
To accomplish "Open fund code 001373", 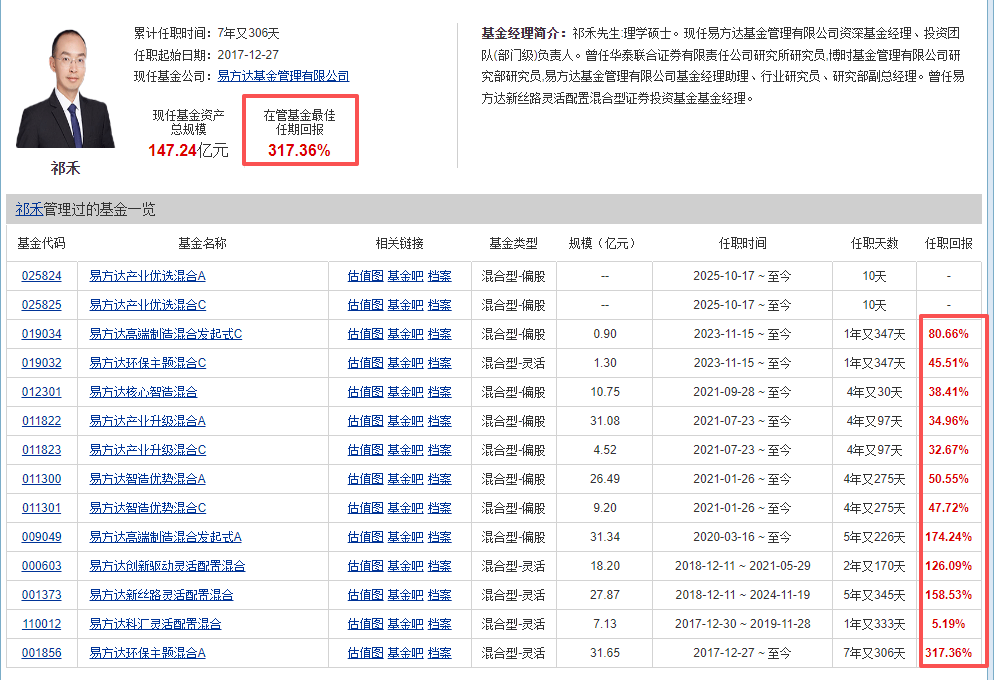I will [x=42, y=595].
